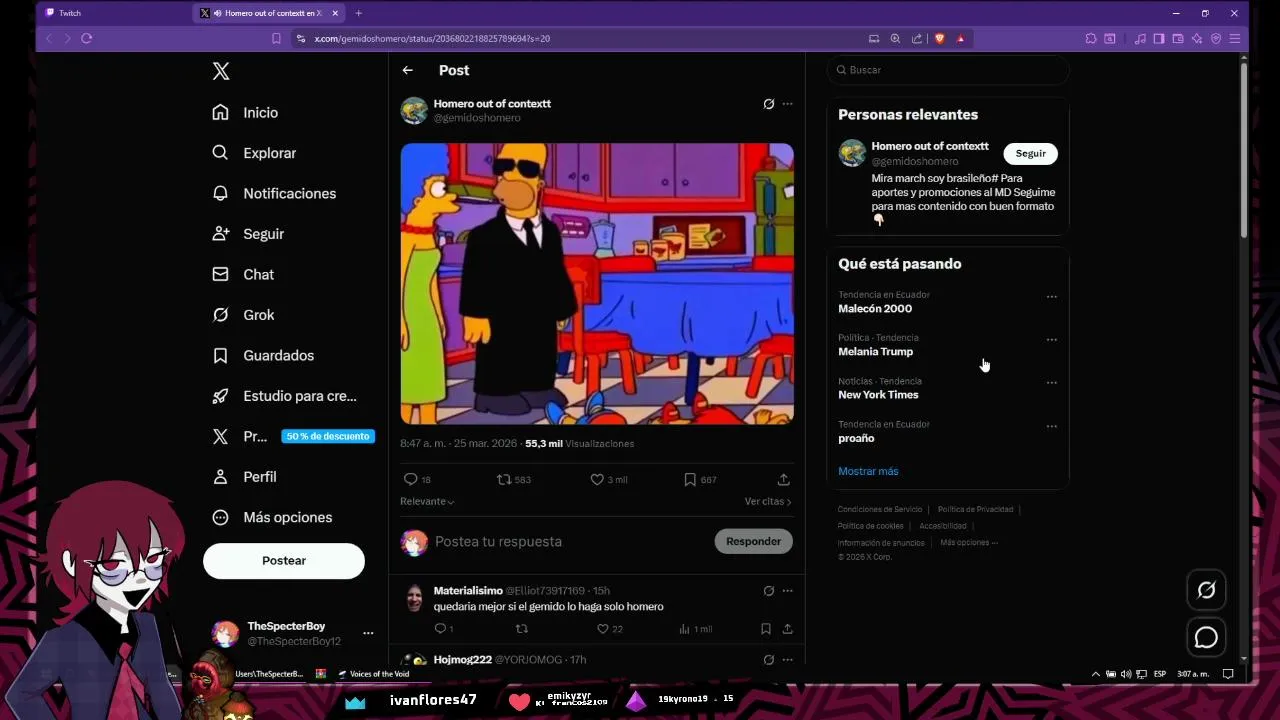The width and height of the screenshot is (1280, 720).
Task: Bookmark this page in the address bar
Action: pyautogui.click(x=276, y=38)
